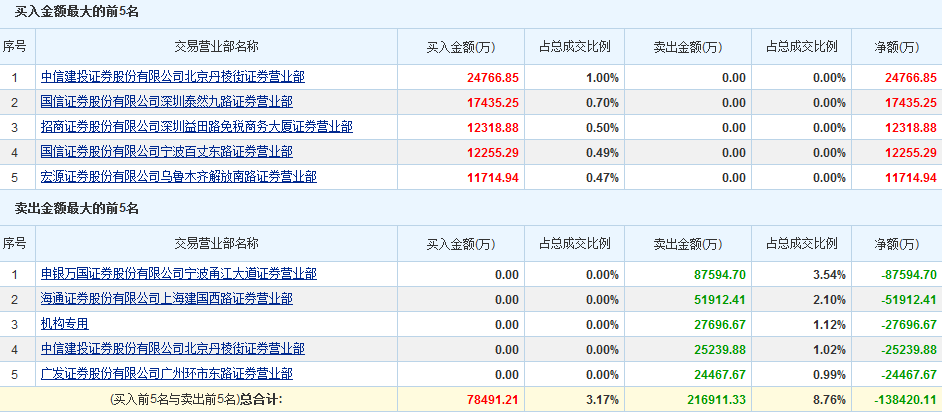Screen dimensions: 942x413
Task: Open the 广发证券广州环市东路证券营业部 link
Action: pos(166,374)
